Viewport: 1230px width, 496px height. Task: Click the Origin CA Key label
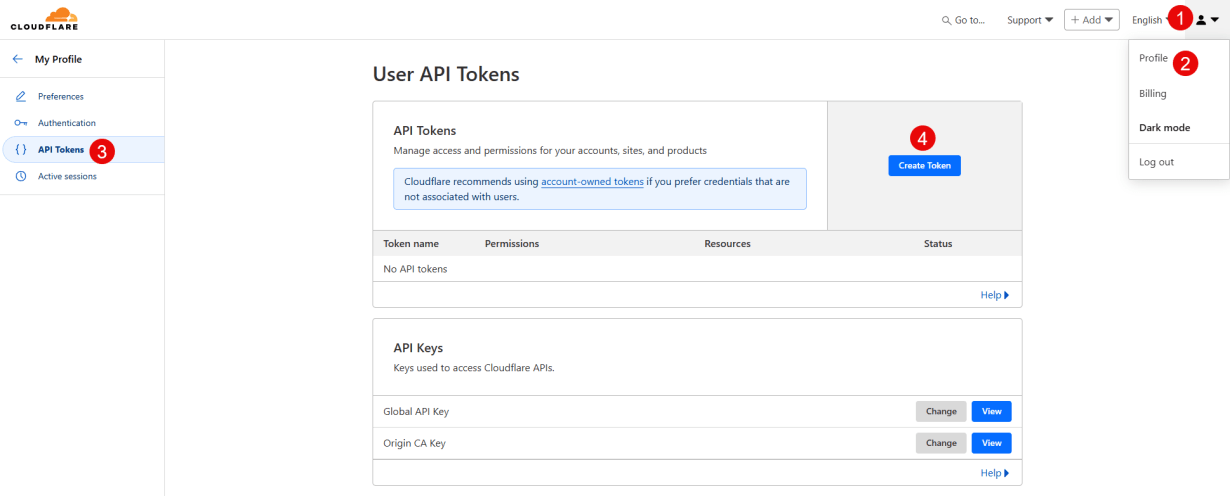pos(414,443)
